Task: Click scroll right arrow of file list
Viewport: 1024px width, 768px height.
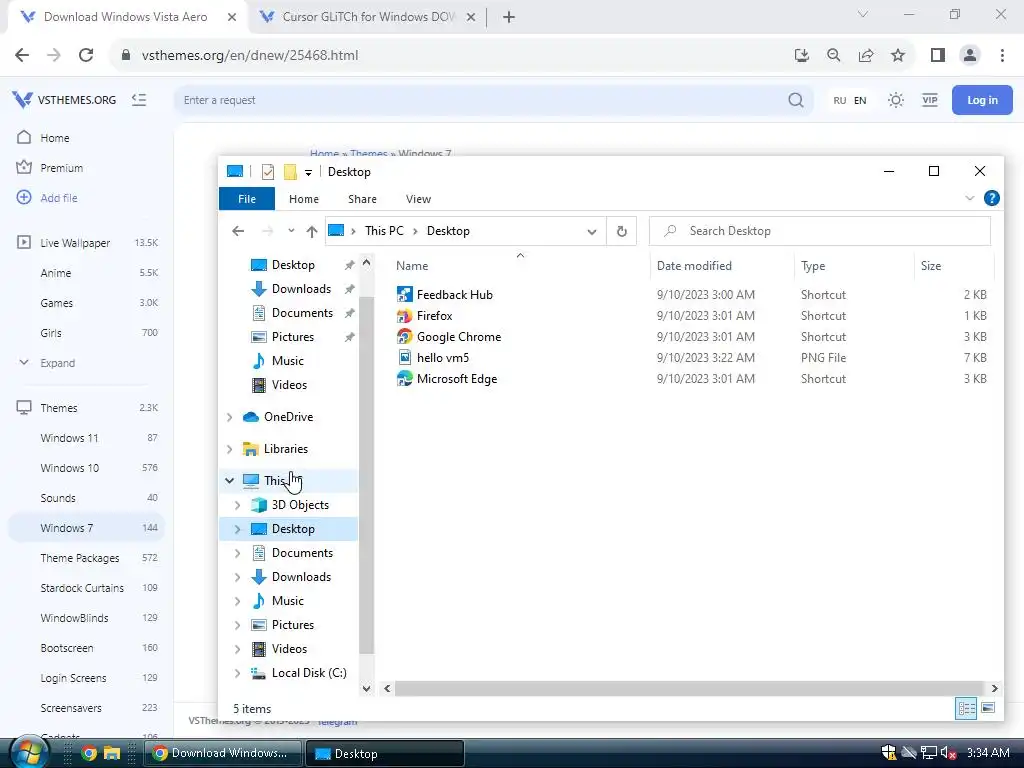Action: click(x=994, y=689)
